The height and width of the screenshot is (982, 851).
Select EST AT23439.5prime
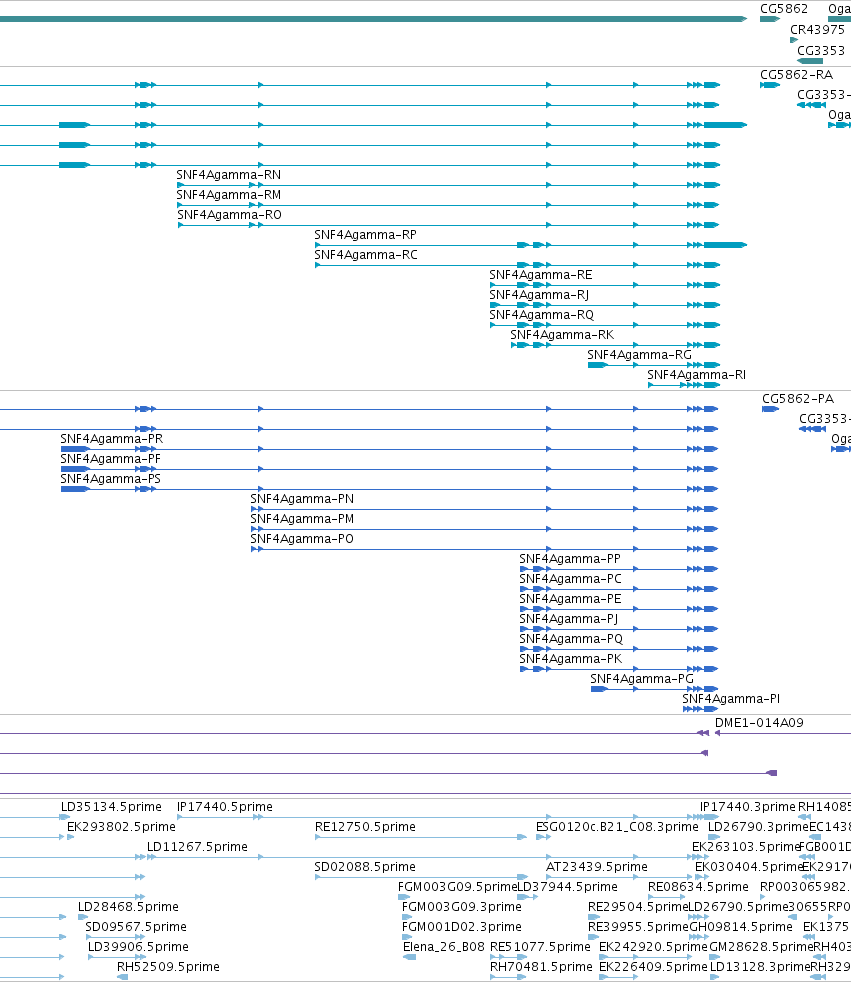tap(597, 867)
